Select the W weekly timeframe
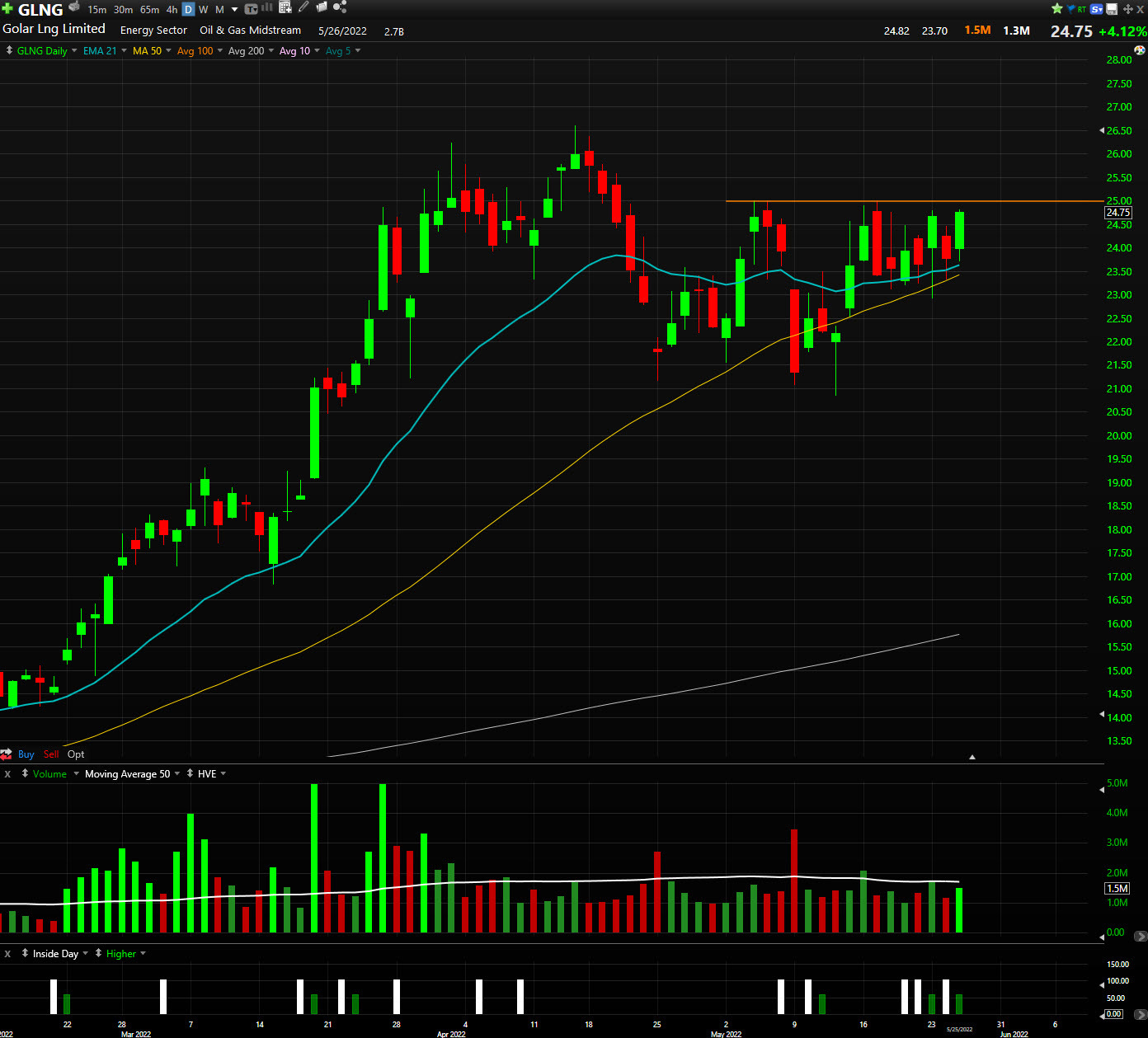Screen dimensions: 1148x1038 [204, 10]
